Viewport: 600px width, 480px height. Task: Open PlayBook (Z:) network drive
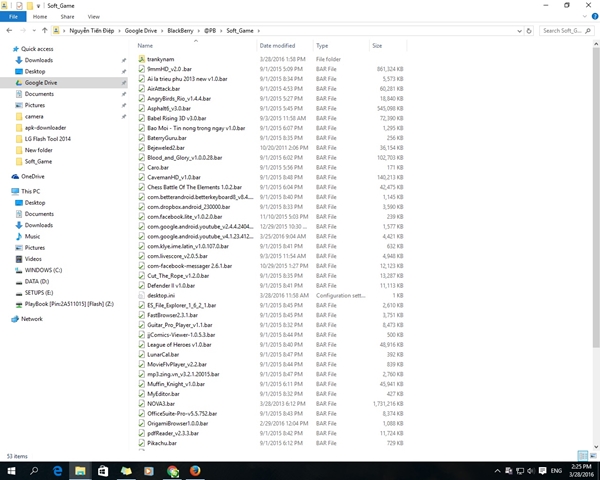[x=69, y=304]
